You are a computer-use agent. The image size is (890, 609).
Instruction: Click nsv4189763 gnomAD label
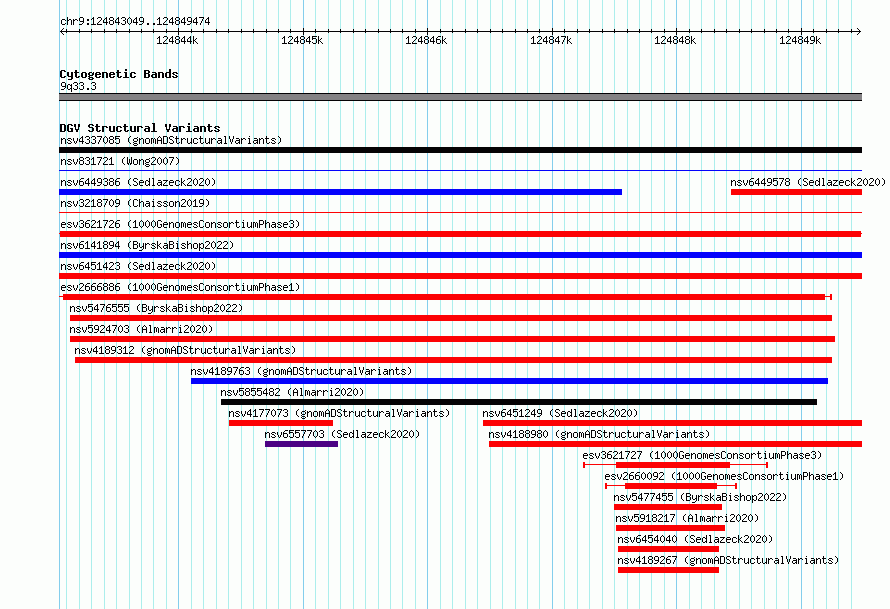pos(301,371)
